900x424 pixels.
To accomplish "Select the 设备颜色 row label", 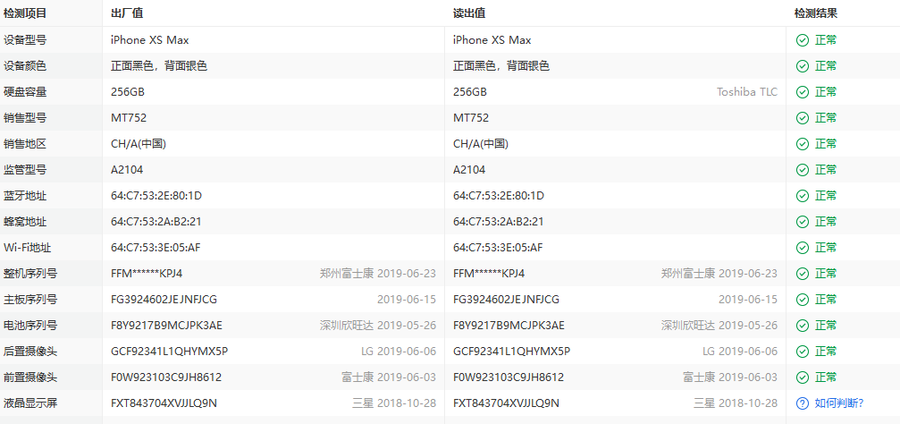I will 25,66.
